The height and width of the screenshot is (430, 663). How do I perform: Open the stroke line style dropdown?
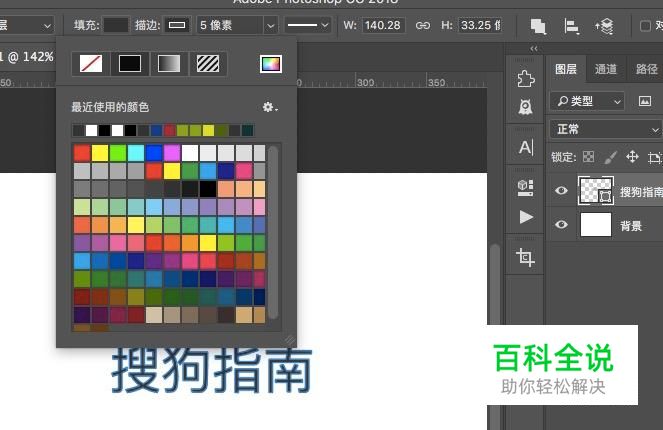point(307,25)
